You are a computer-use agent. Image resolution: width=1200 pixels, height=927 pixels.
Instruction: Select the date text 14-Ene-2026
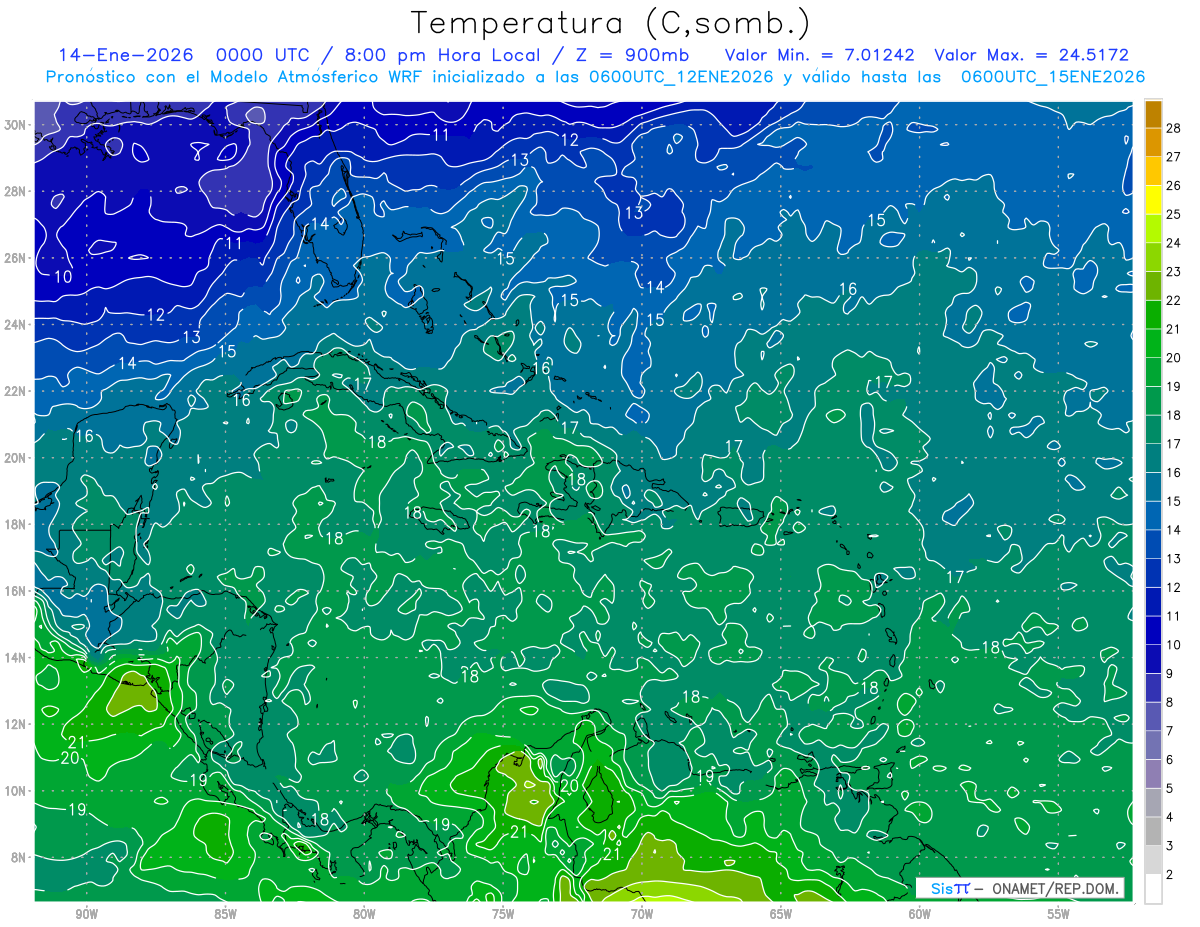tap(125, 55)
